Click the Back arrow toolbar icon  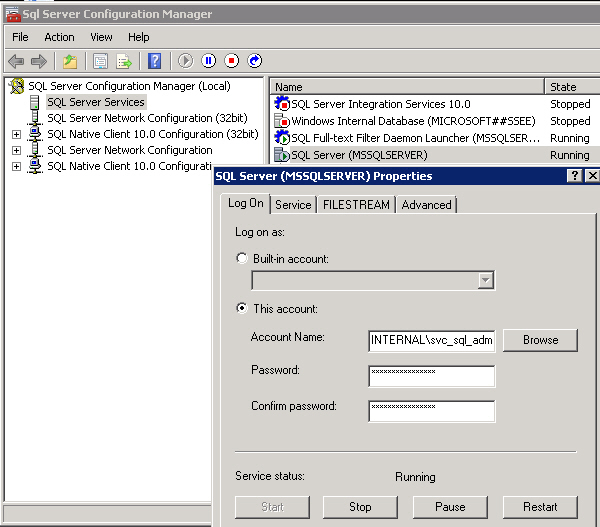pos(16,61)
